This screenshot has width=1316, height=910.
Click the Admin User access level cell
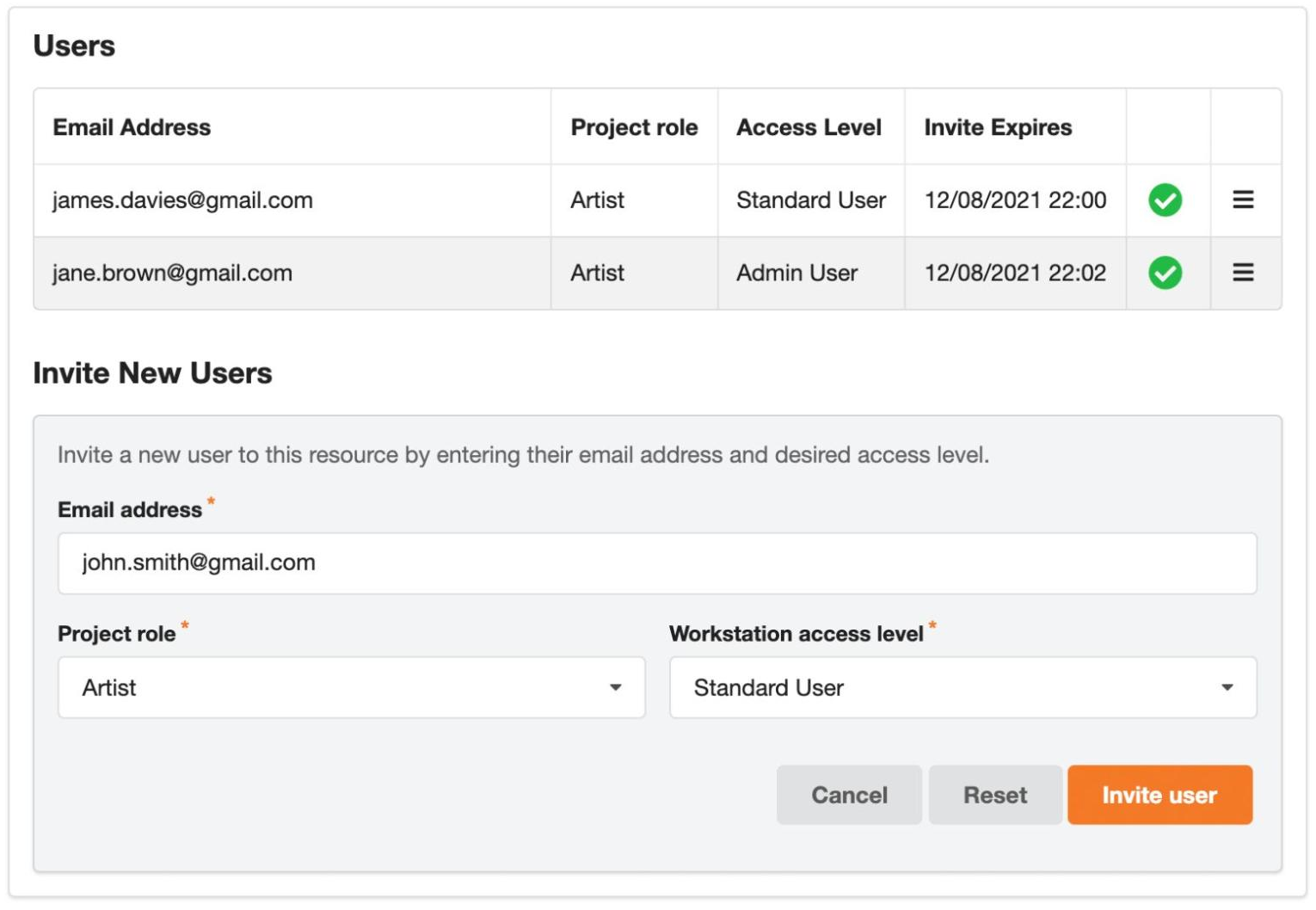tap(796, 274)
